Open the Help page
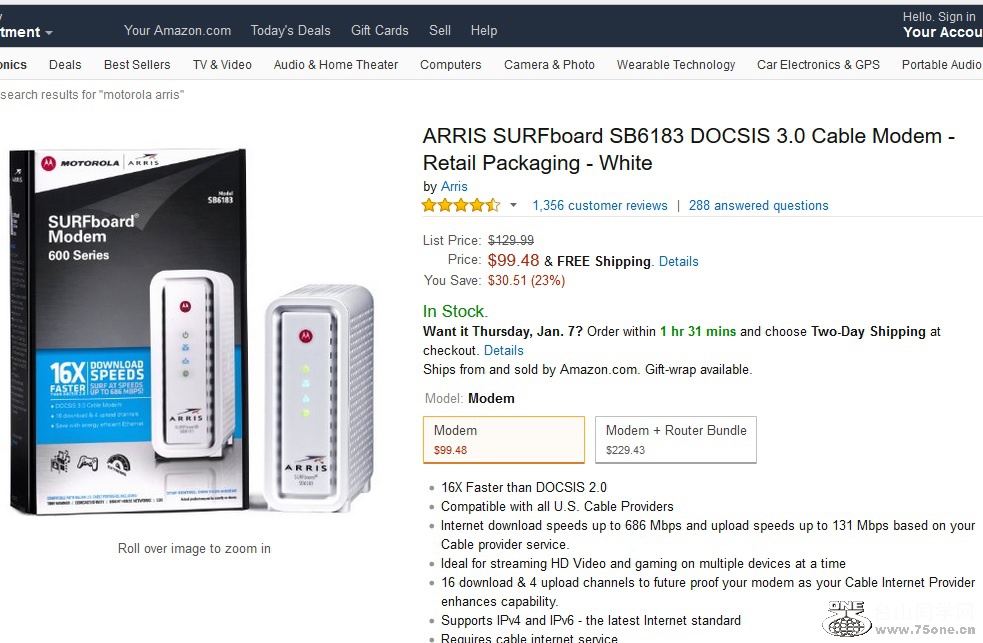The height and width of the screenshot is (643, 983). (x=484, y=30)
